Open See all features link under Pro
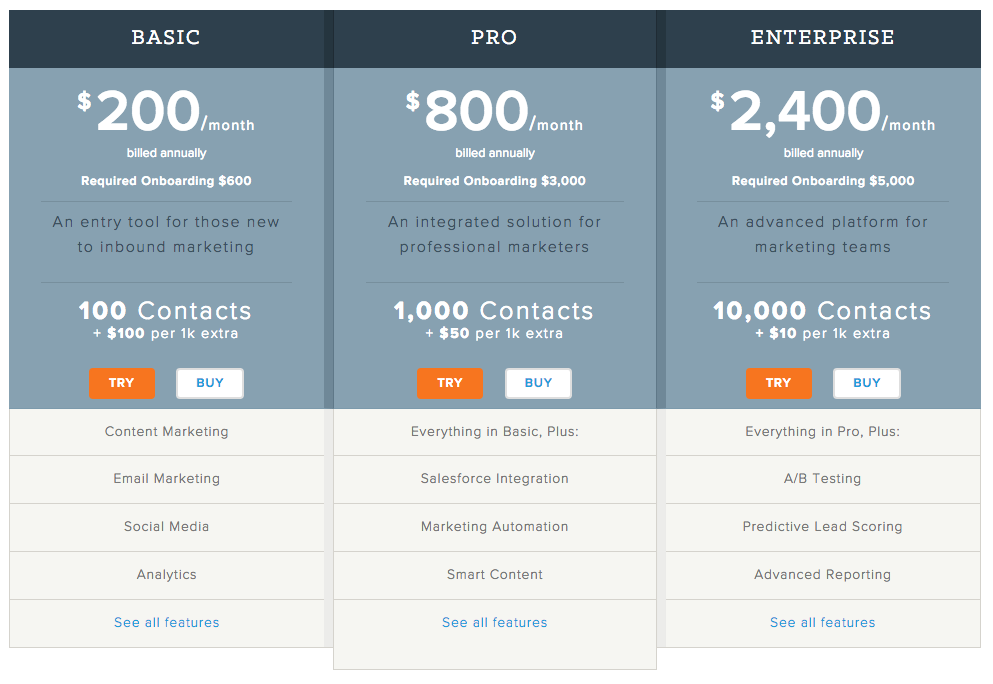Screen dimensions: 993x684 (495, 622)
